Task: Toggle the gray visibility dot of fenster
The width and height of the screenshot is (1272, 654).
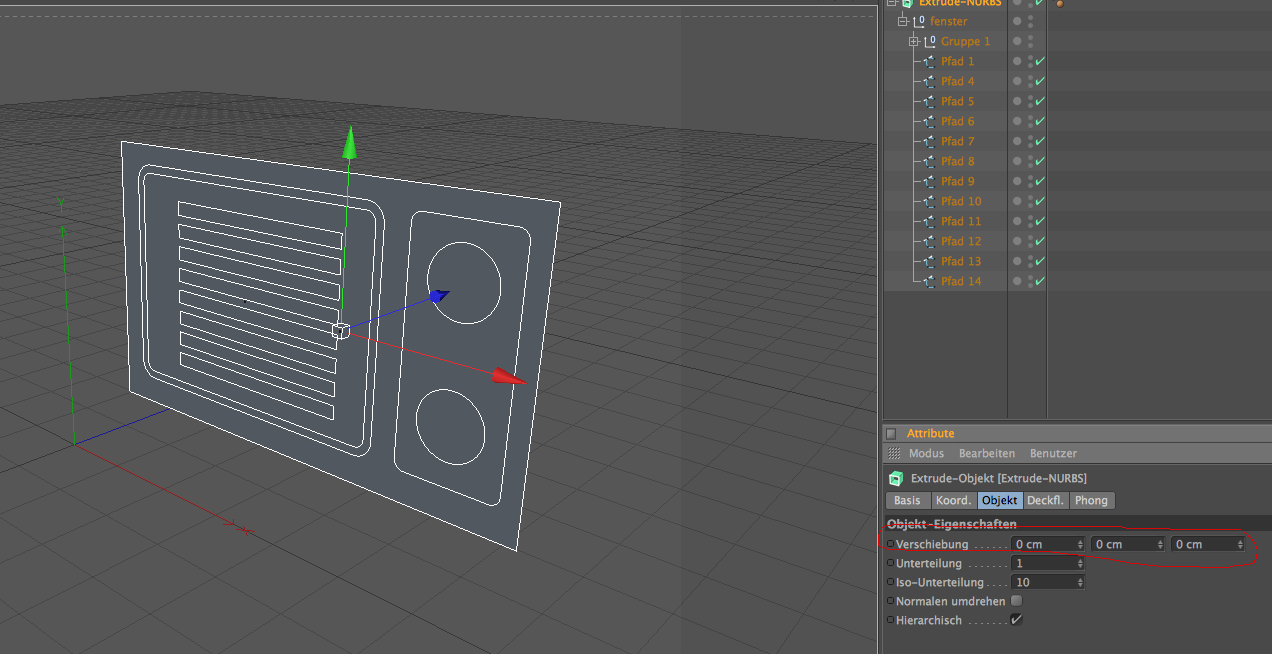Action: point(1017,21)
